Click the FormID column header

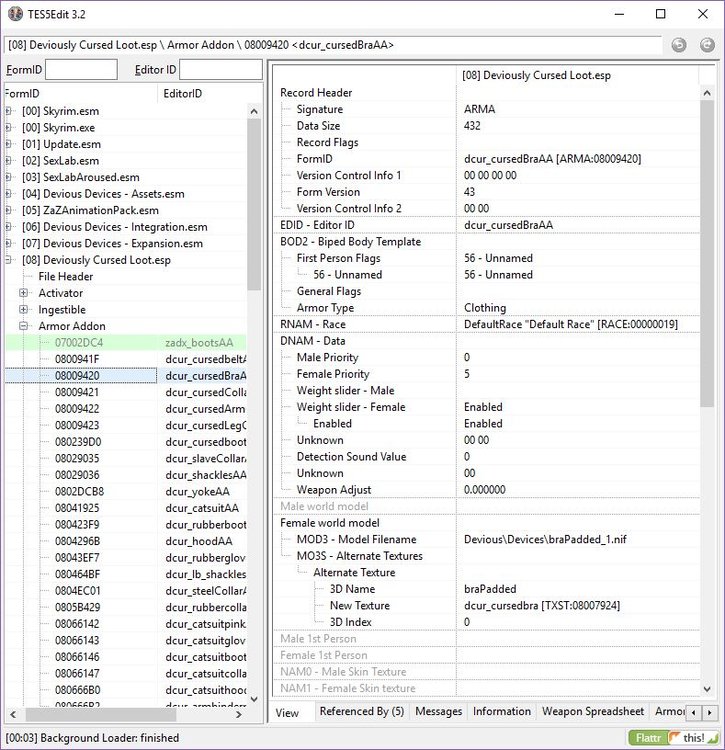80,94
